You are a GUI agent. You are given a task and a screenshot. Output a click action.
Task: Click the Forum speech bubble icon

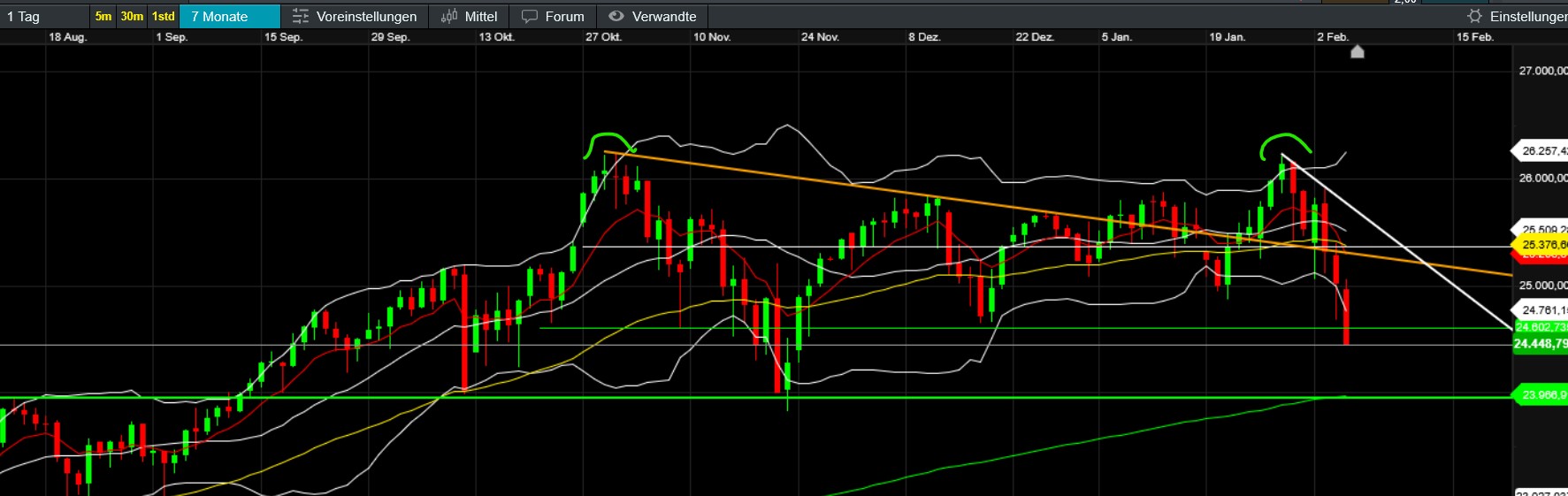tap(530, 16)
